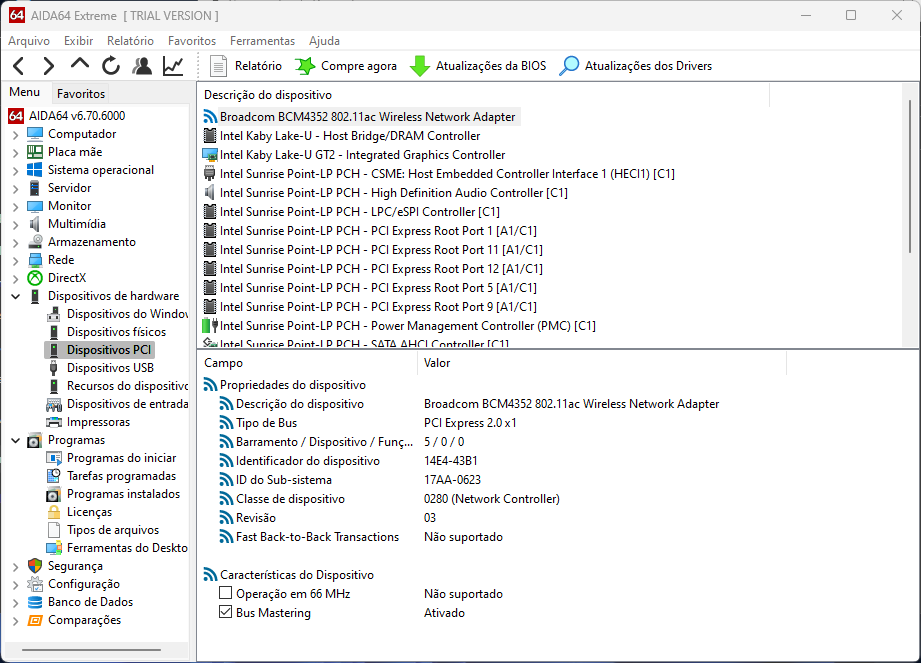This screenshot has width=921, height=663.
Task: Open the graph chart toolbar icon
Action: click(173, 66)
